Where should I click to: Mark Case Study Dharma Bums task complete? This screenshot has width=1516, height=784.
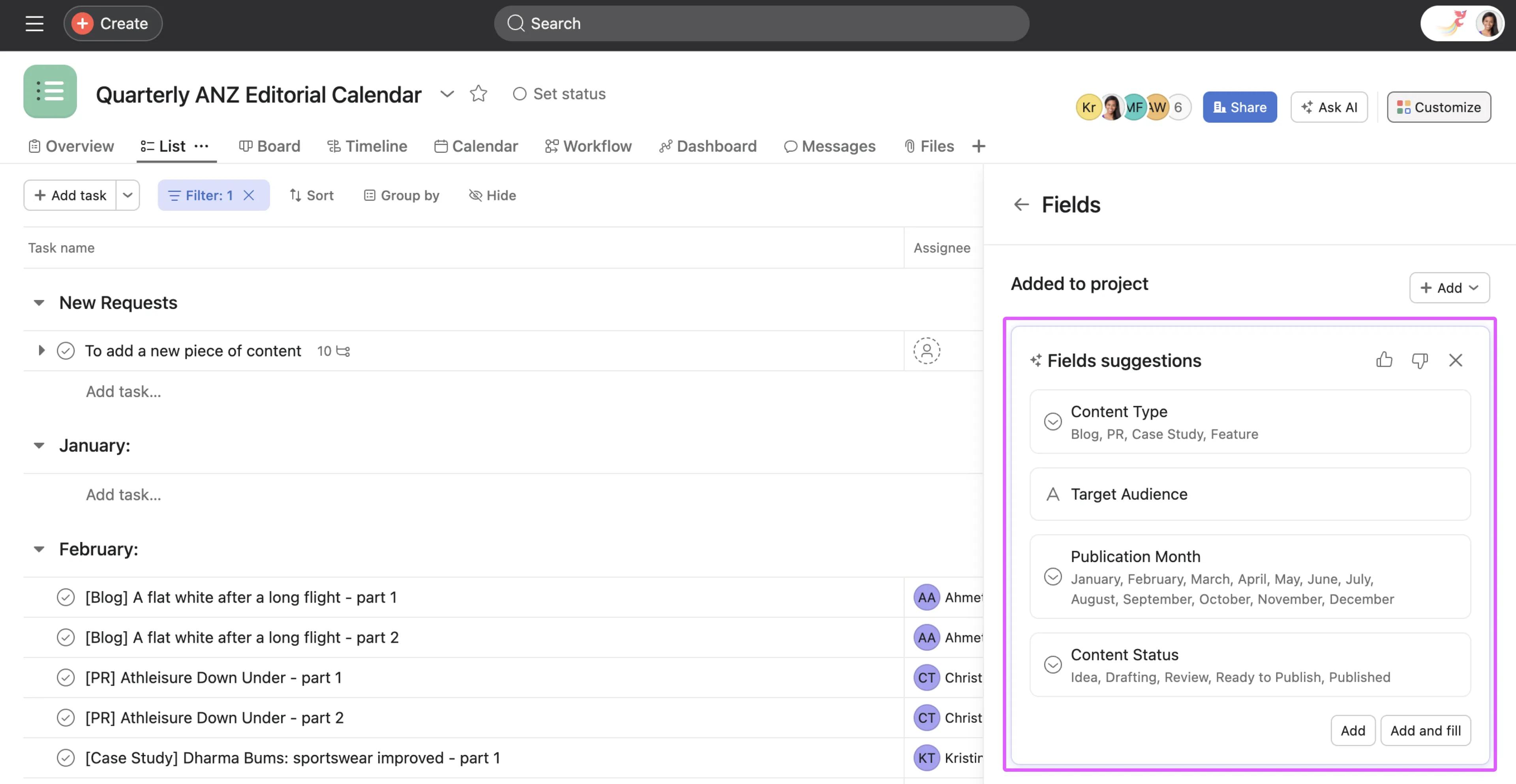(65, 758)
